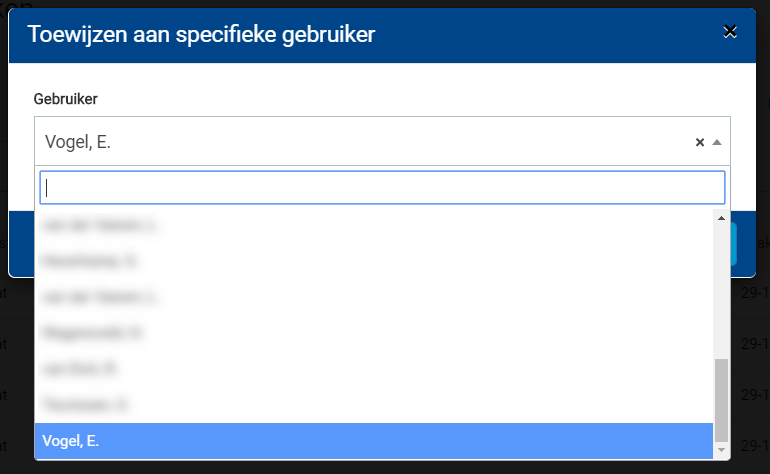Pick the second blurred user from the top
This screenshot has width=770, height=474.
374,261
